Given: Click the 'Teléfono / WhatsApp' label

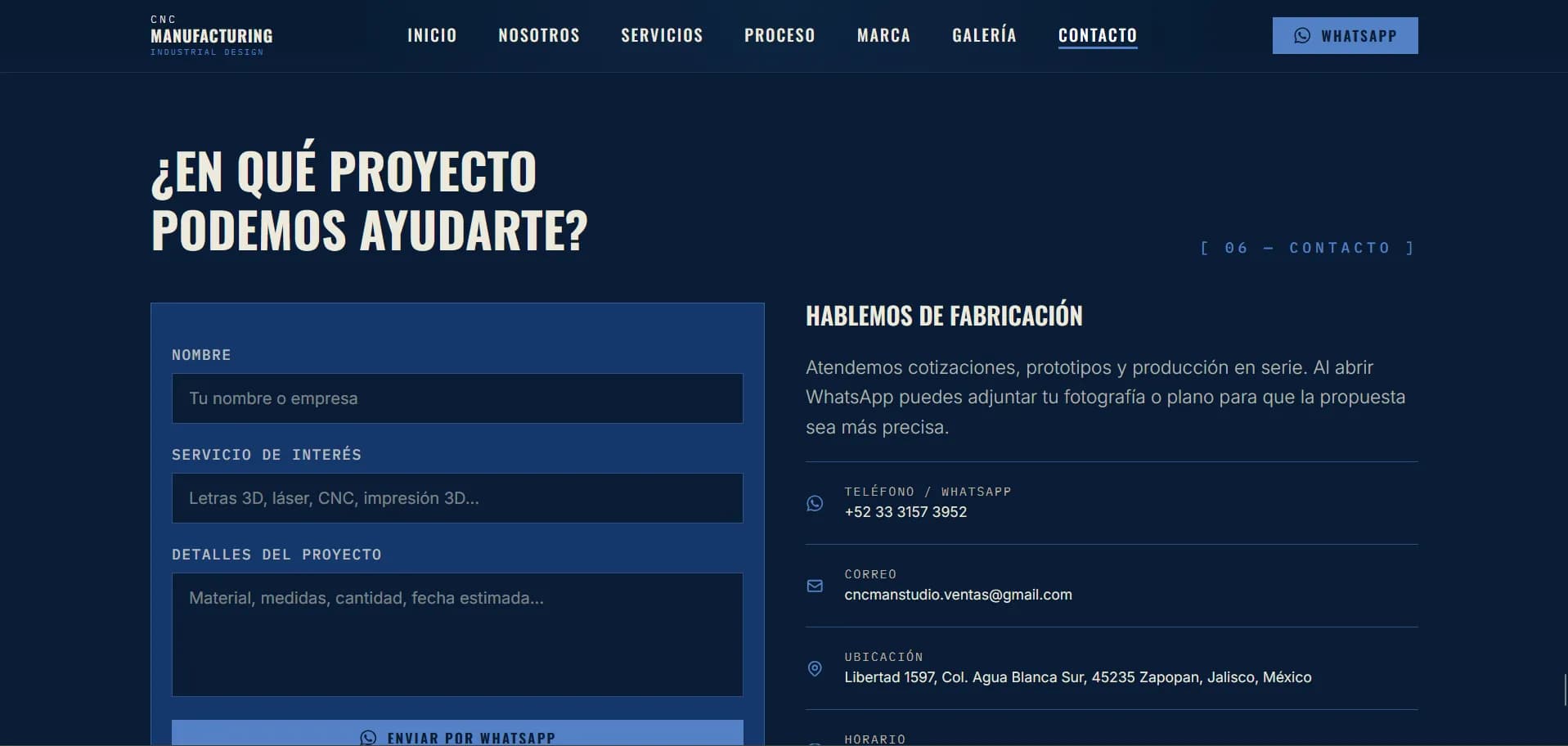Looking at the screenshot, I should tap(928, 492).
